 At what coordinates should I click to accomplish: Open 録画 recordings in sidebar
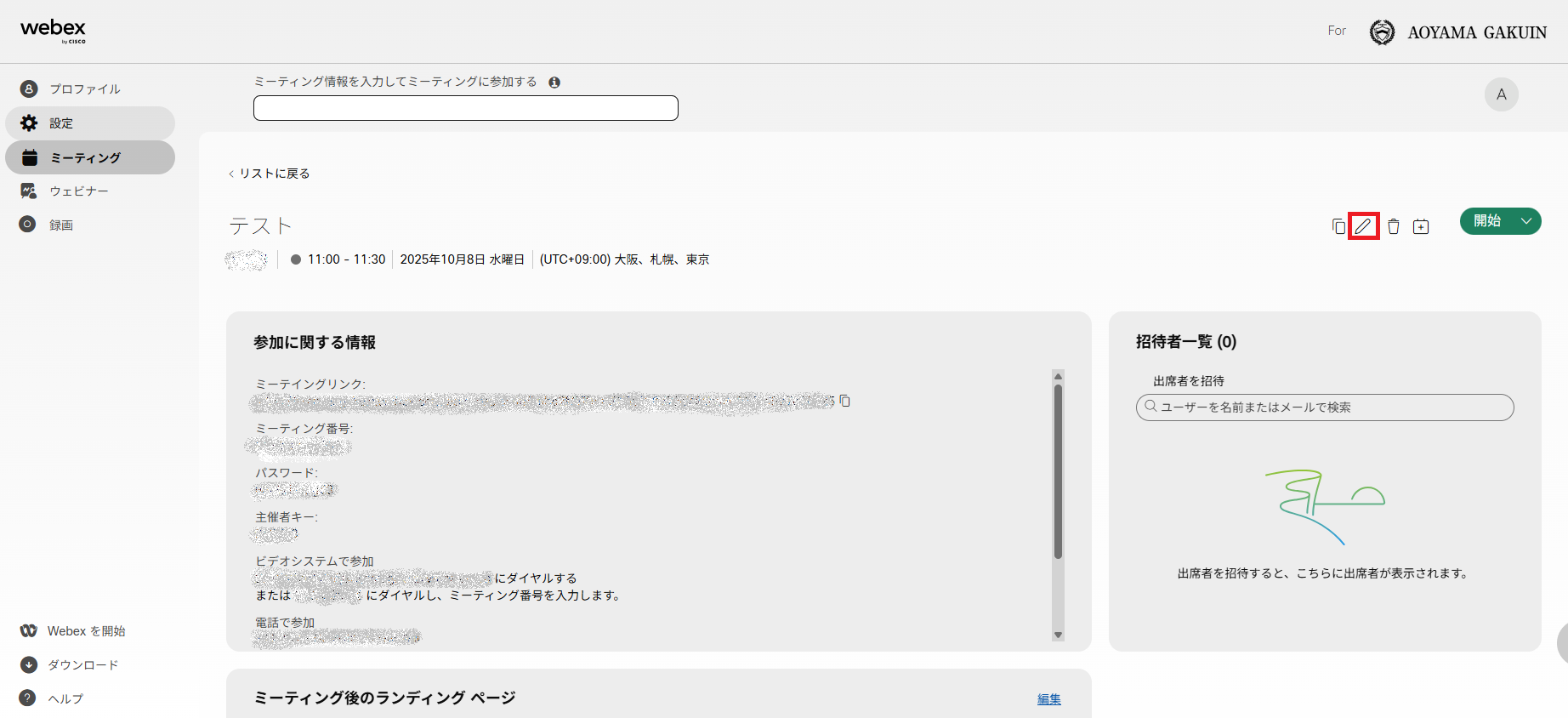[61, 225]
